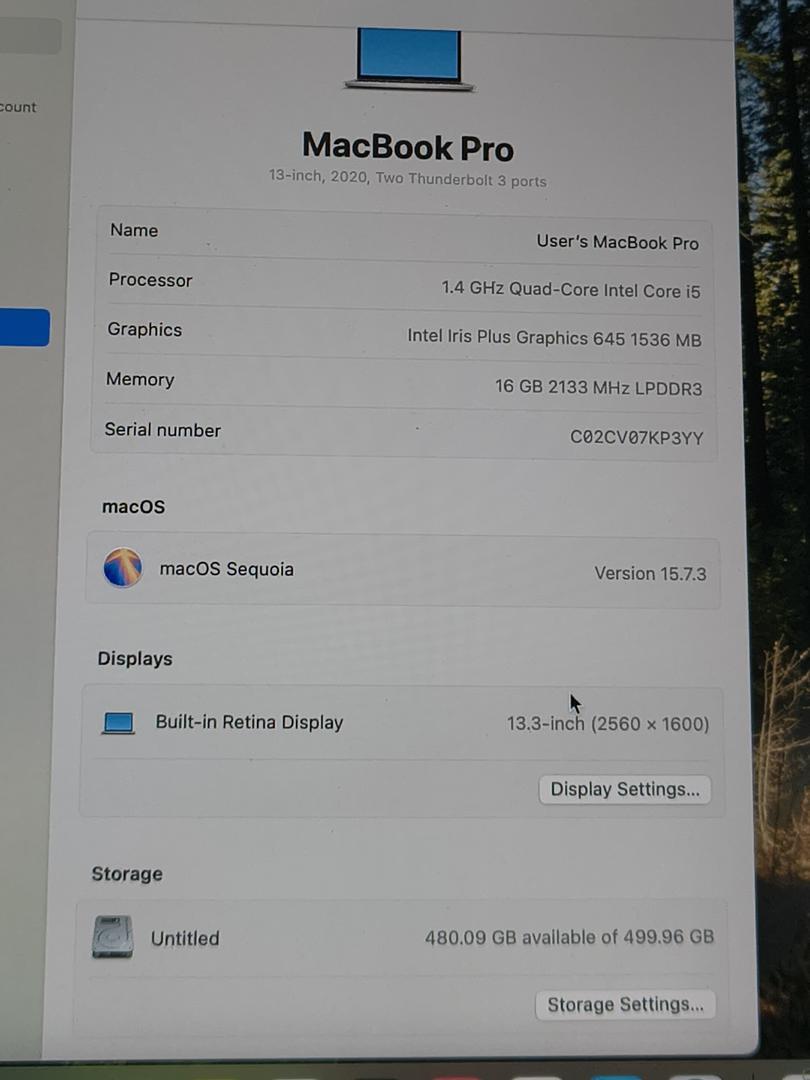The height and width of the screenshot is (1080, 810).
Task: Open the account item in the sidebar
Action: click(x=18, y=107)
